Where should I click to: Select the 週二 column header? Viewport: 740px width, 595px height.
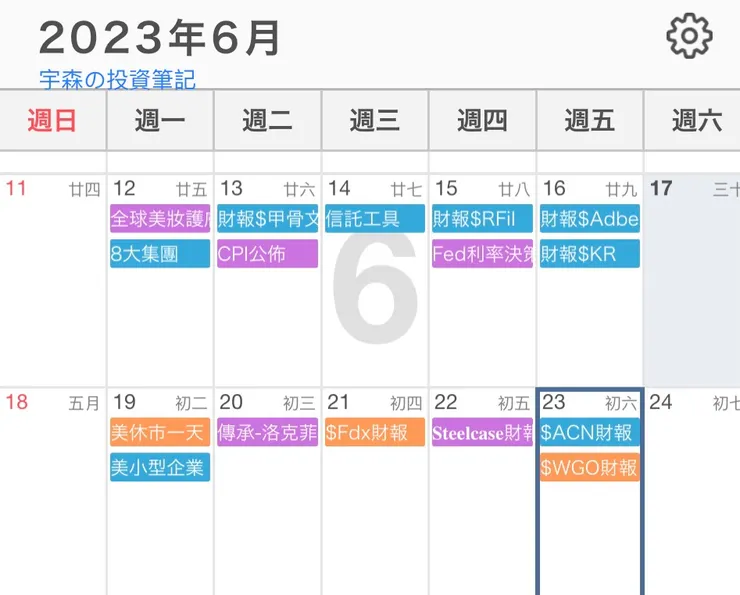tap(267, 120)
